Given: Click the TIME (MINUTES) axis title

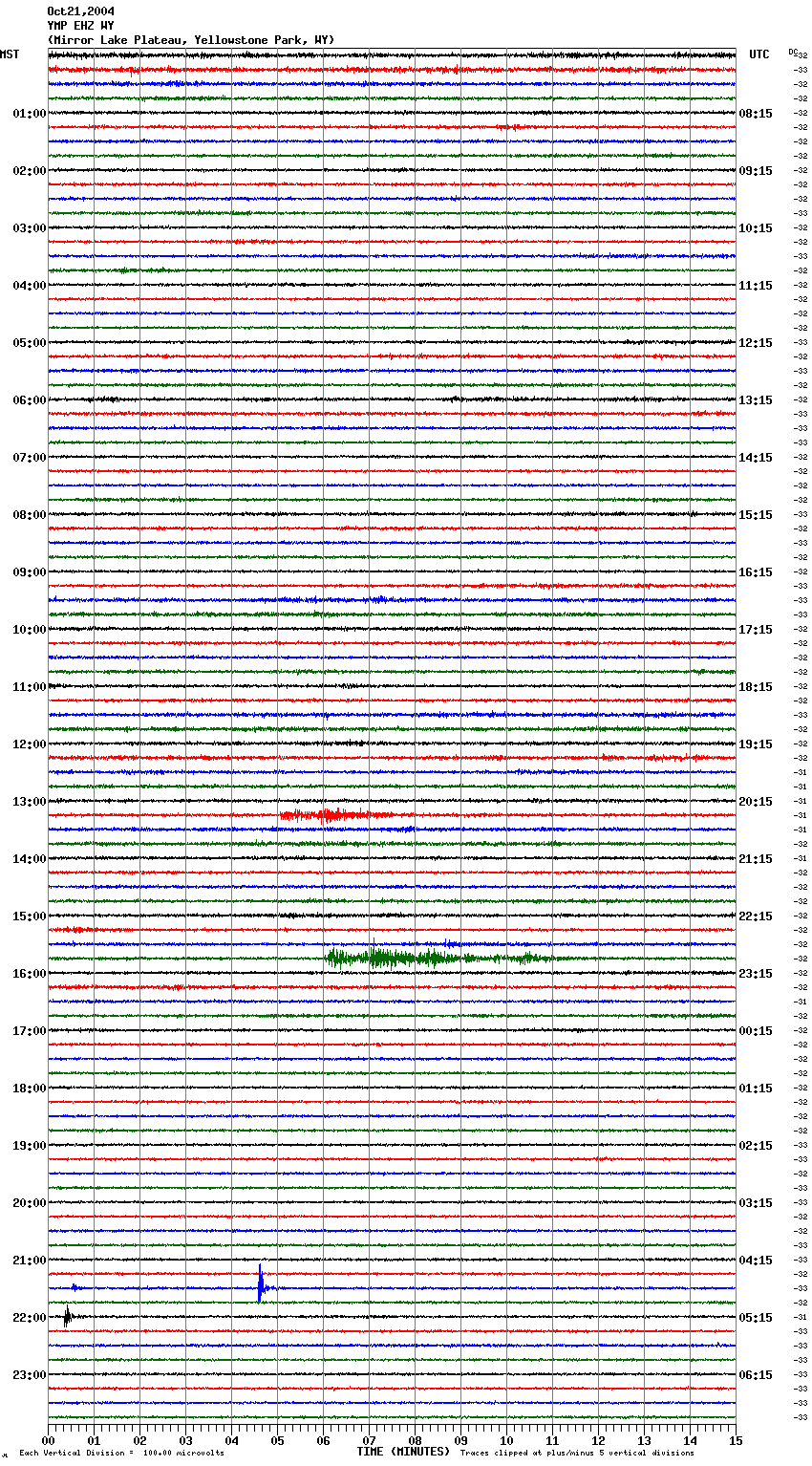Looking at the screenshot, I should click(403, 1452).
